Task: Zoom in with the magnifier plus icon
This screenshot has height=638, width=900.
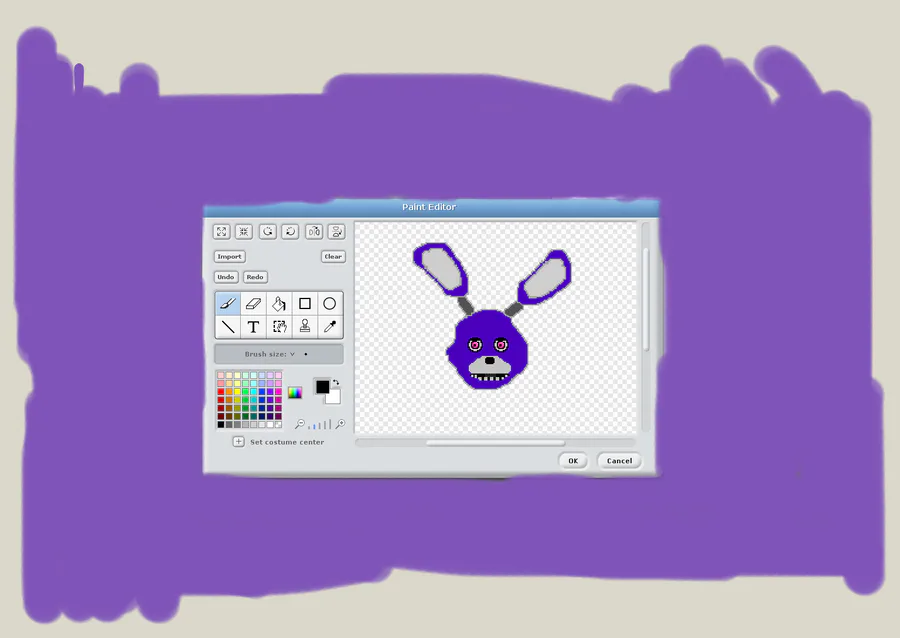Action: click(340, 424)
